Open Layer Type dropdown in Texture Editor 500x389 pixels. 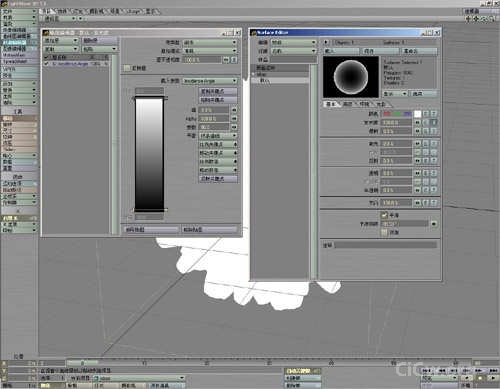[210, 42]
